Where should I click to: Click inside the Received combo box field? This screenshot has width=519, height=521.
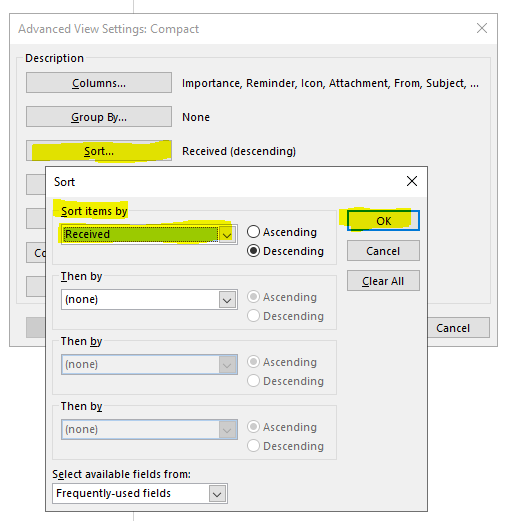coord(140,234)
